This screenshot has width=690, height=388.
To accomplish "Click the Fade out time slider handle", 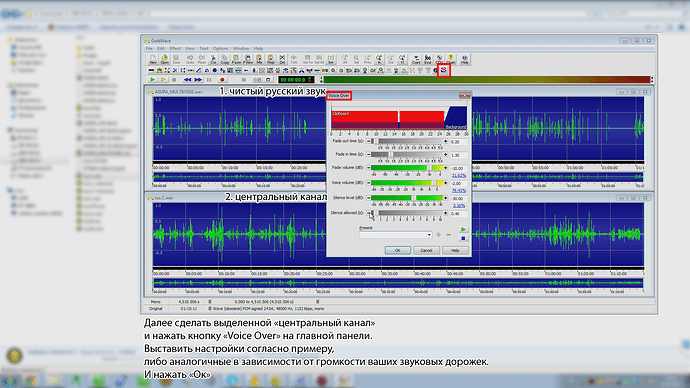I will click(376, 141).
